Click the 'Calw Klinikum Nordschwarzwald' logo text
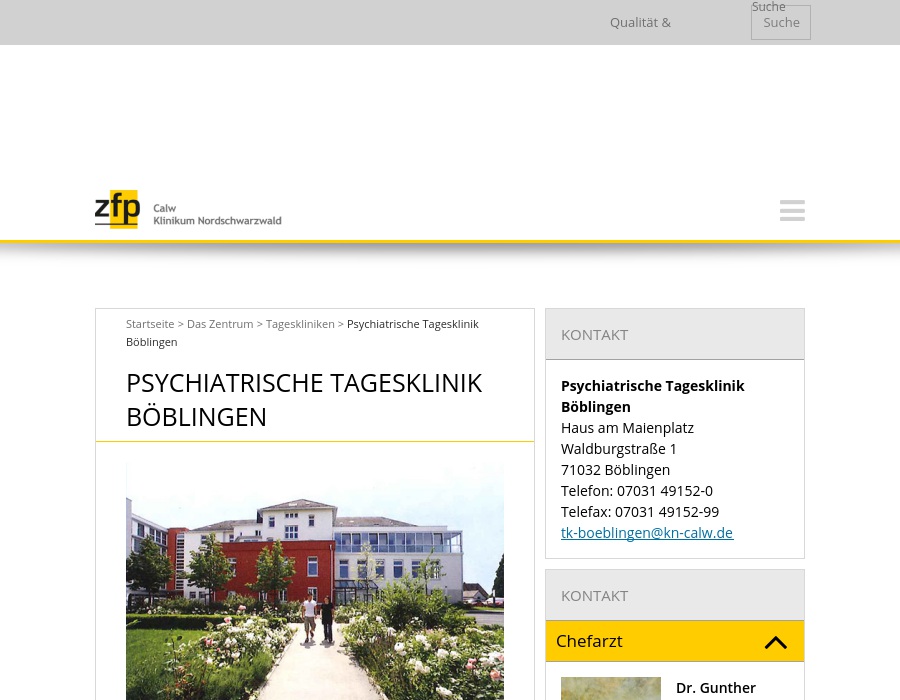Viewport: 900px width, 700px height. coord(217,214)
